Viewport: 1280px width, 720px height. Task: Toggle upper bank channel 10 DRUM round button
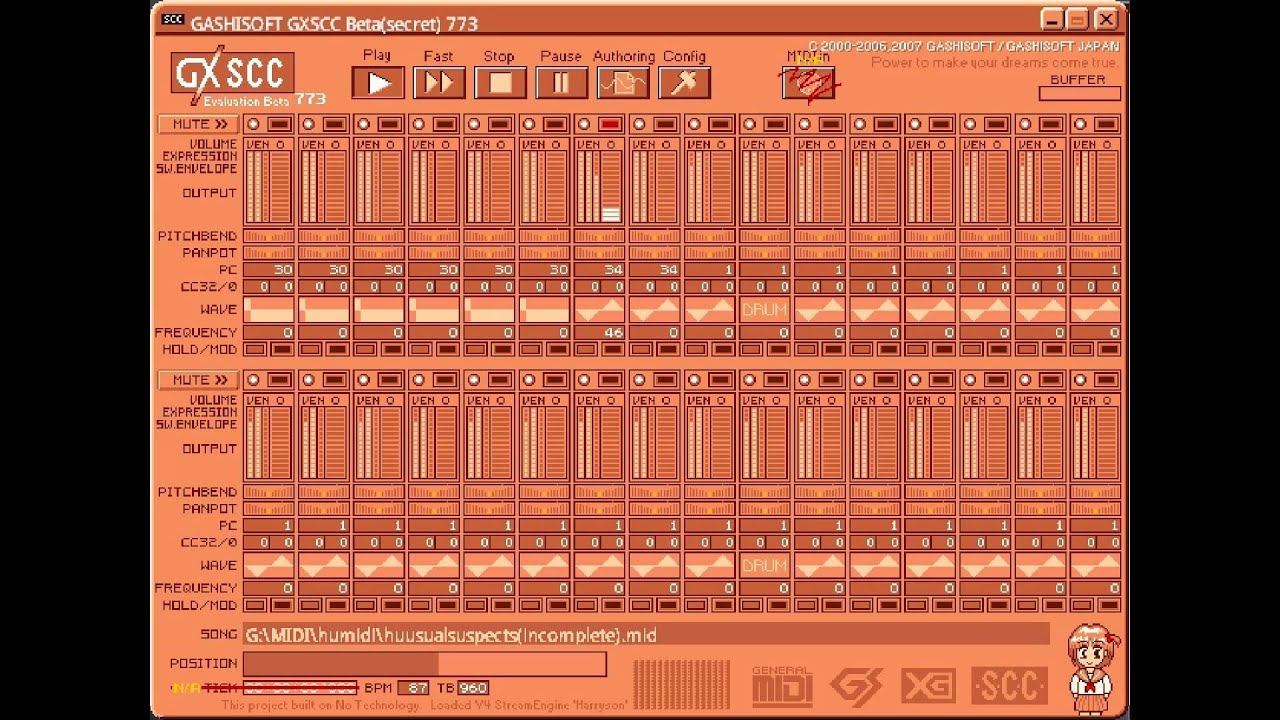(x=749, y=124)
